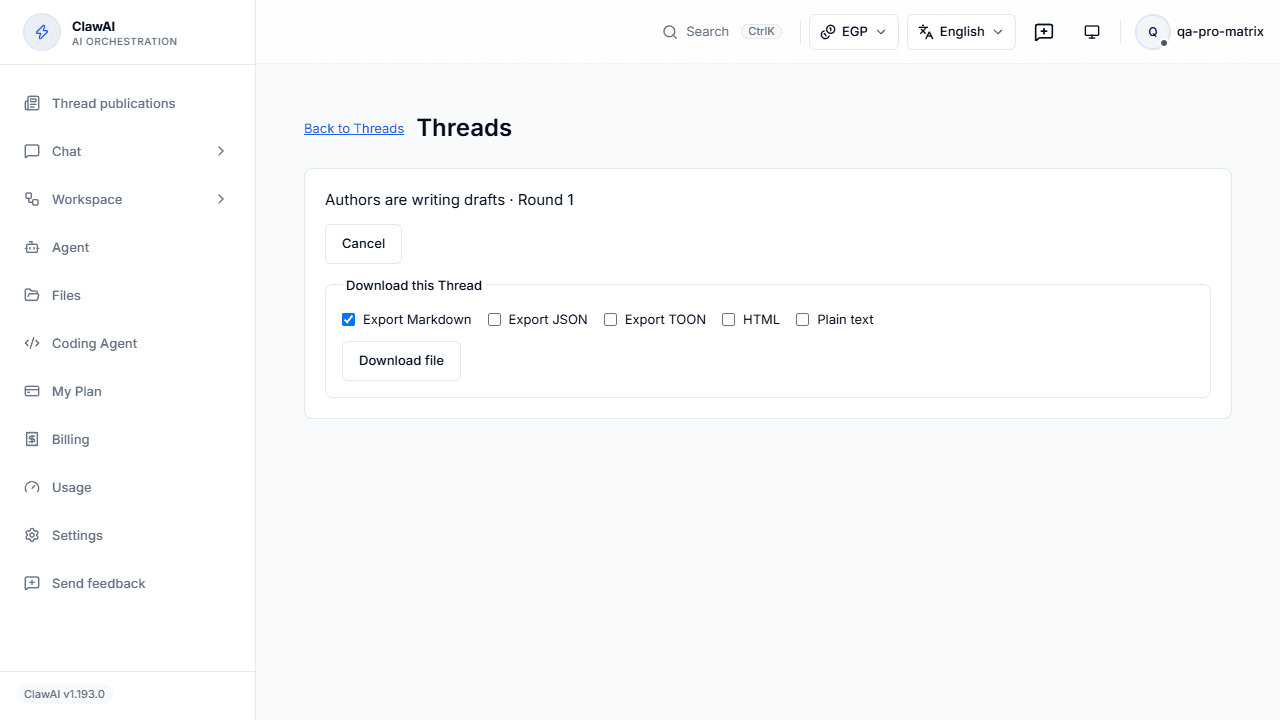Click the Cancel button
The height and width of the screenshot is (720, 1280).
tap(363, 244)
